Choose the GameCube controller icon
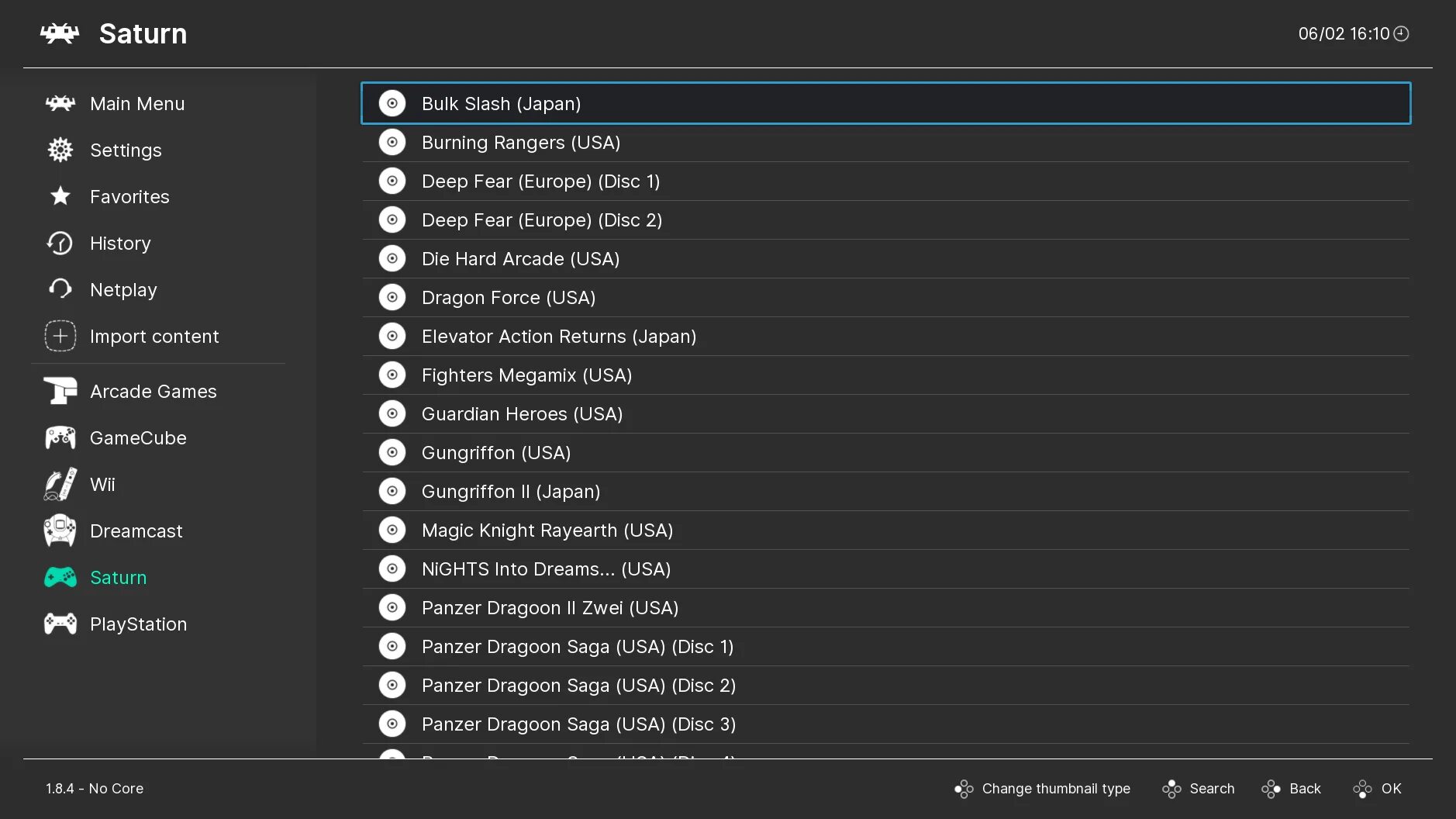Viewport: 1456px width, 819px height. pyautogui.click(x=60, y=437)
